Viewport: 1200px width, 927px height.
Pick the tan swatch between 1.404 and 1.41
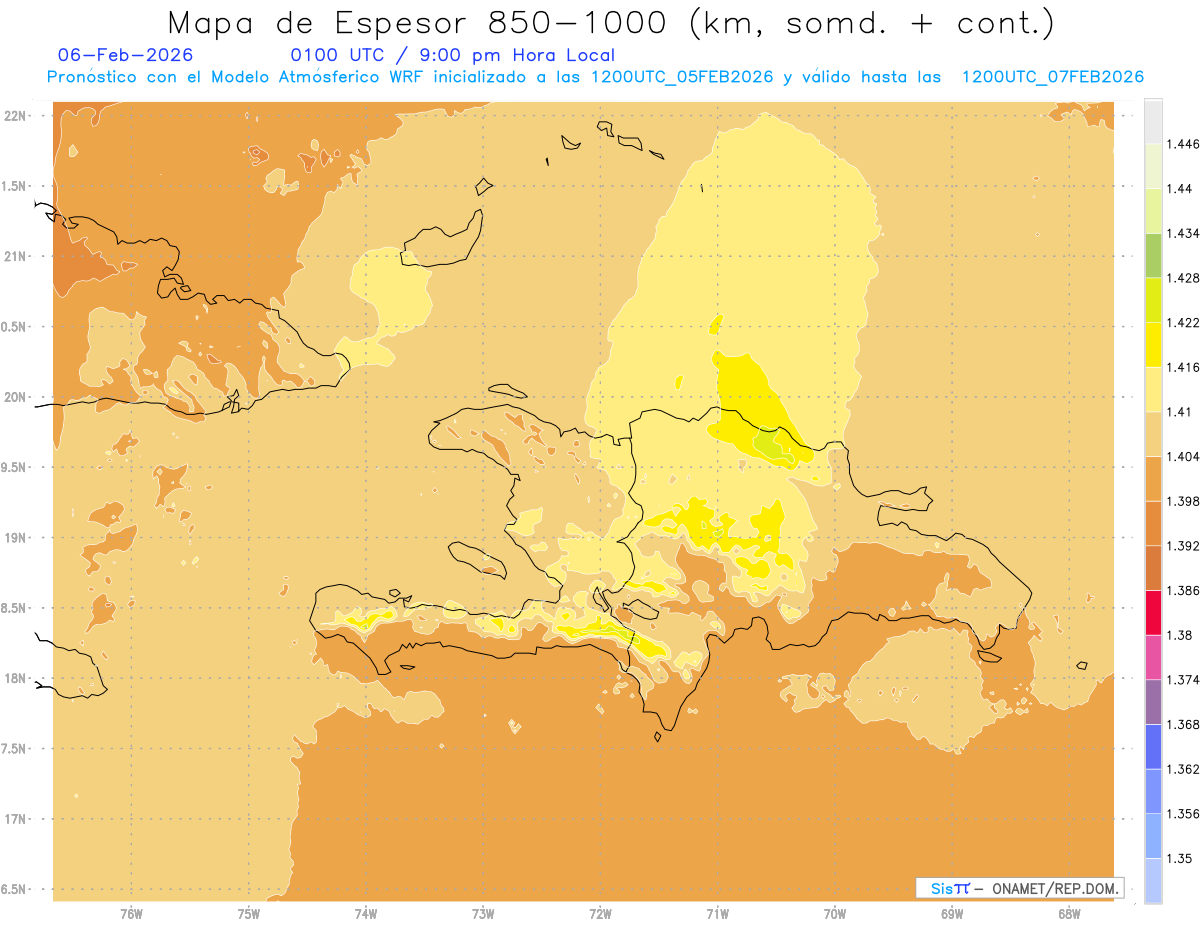click(x=1153, y=434)
